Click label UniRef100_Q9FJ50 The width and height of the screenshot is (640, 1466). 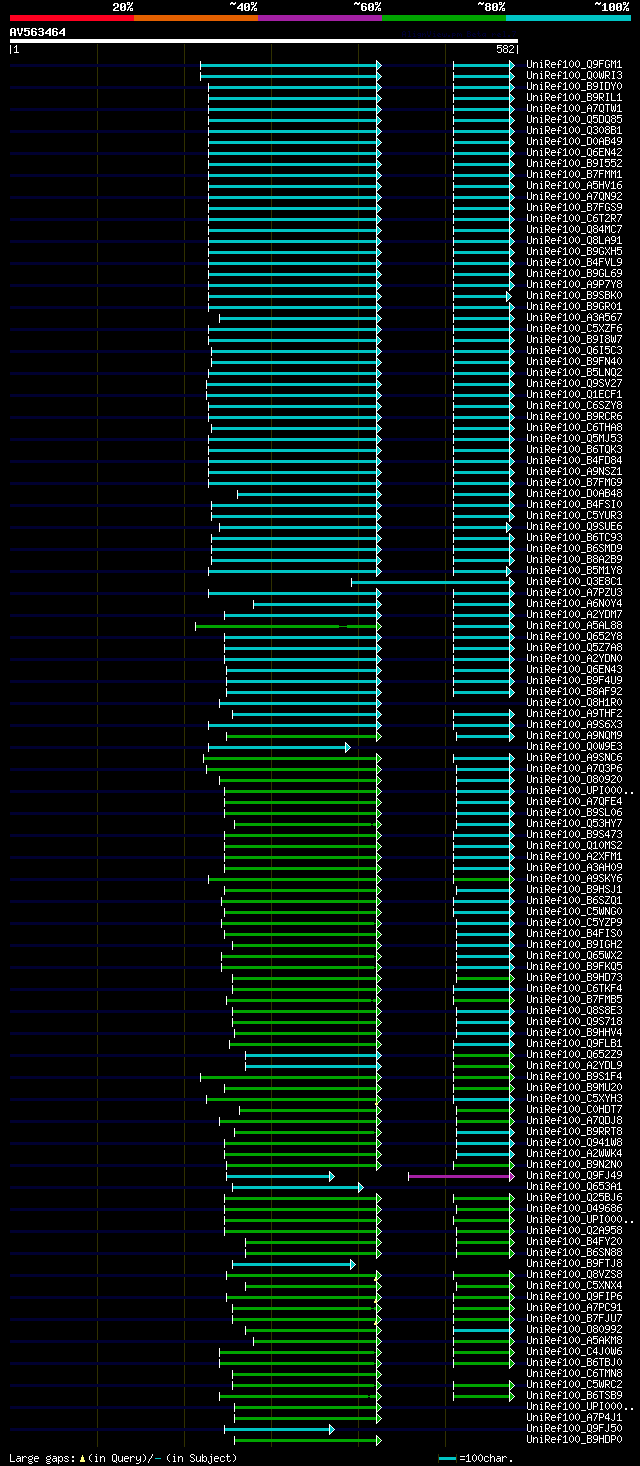click(574, 1429)
